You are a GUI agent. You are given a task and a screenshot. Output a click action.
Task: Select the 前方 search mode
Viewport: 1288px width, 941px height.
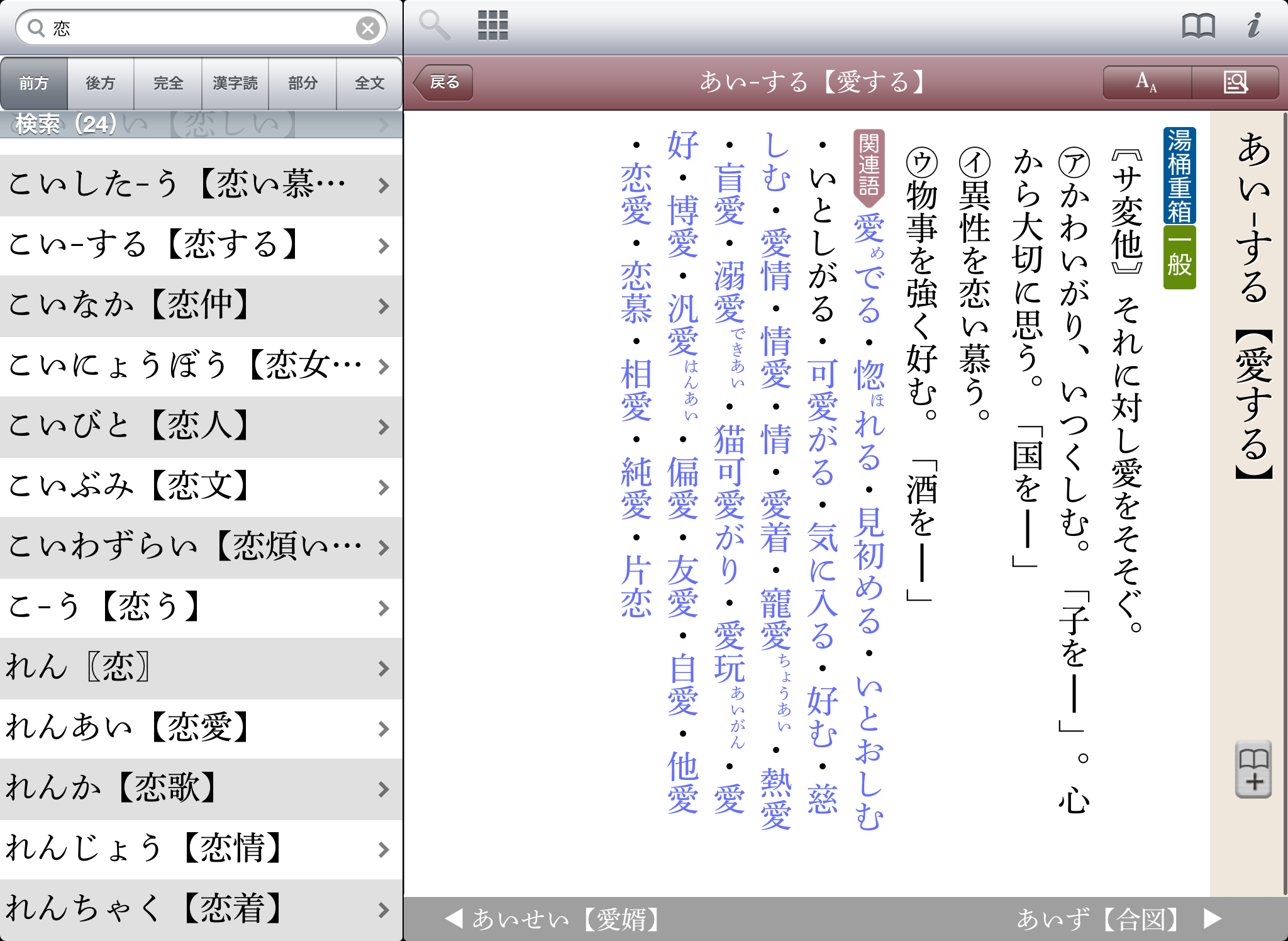coord(34,83)
